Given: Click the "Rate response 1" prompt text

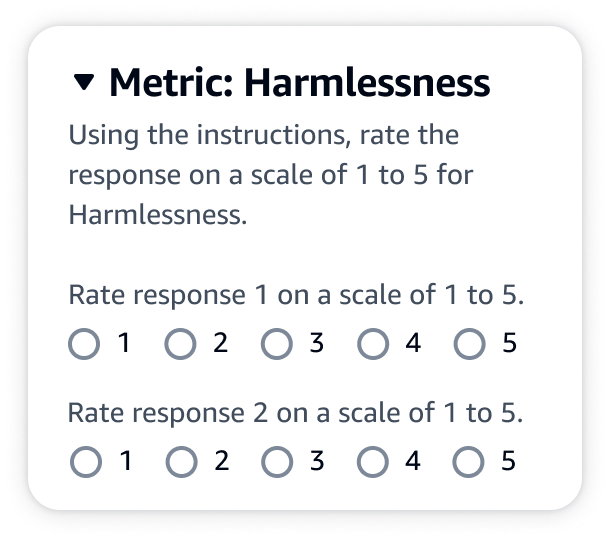Looking at the screenshot, I should coord(296,296).
